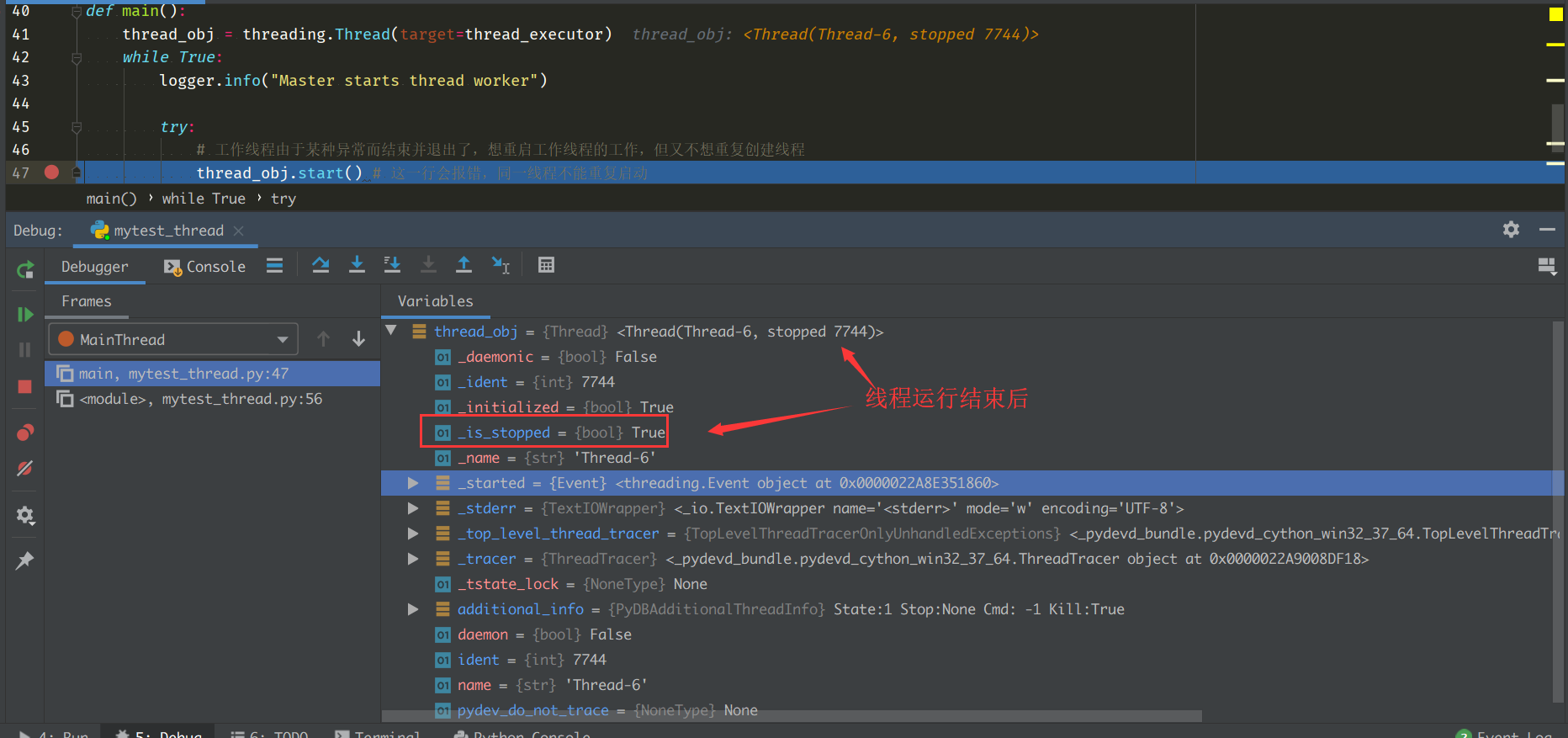Open MainThread thread dropdown
Image resolution: width=1568 pixels, height=738 pixels.
[x=173, y=340]
